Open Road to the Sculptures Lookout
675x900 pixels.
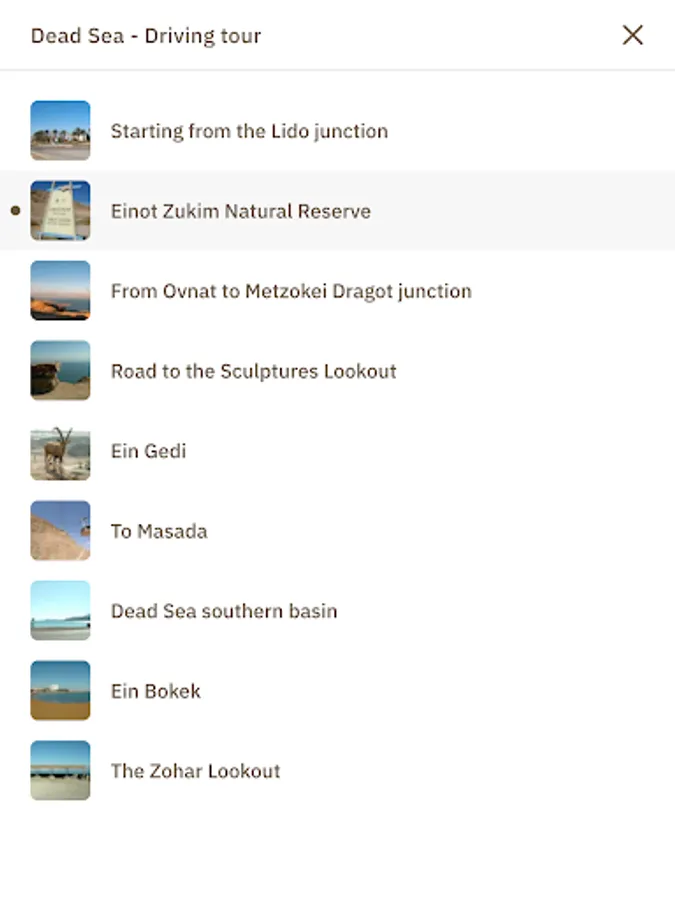pos(338,370)
